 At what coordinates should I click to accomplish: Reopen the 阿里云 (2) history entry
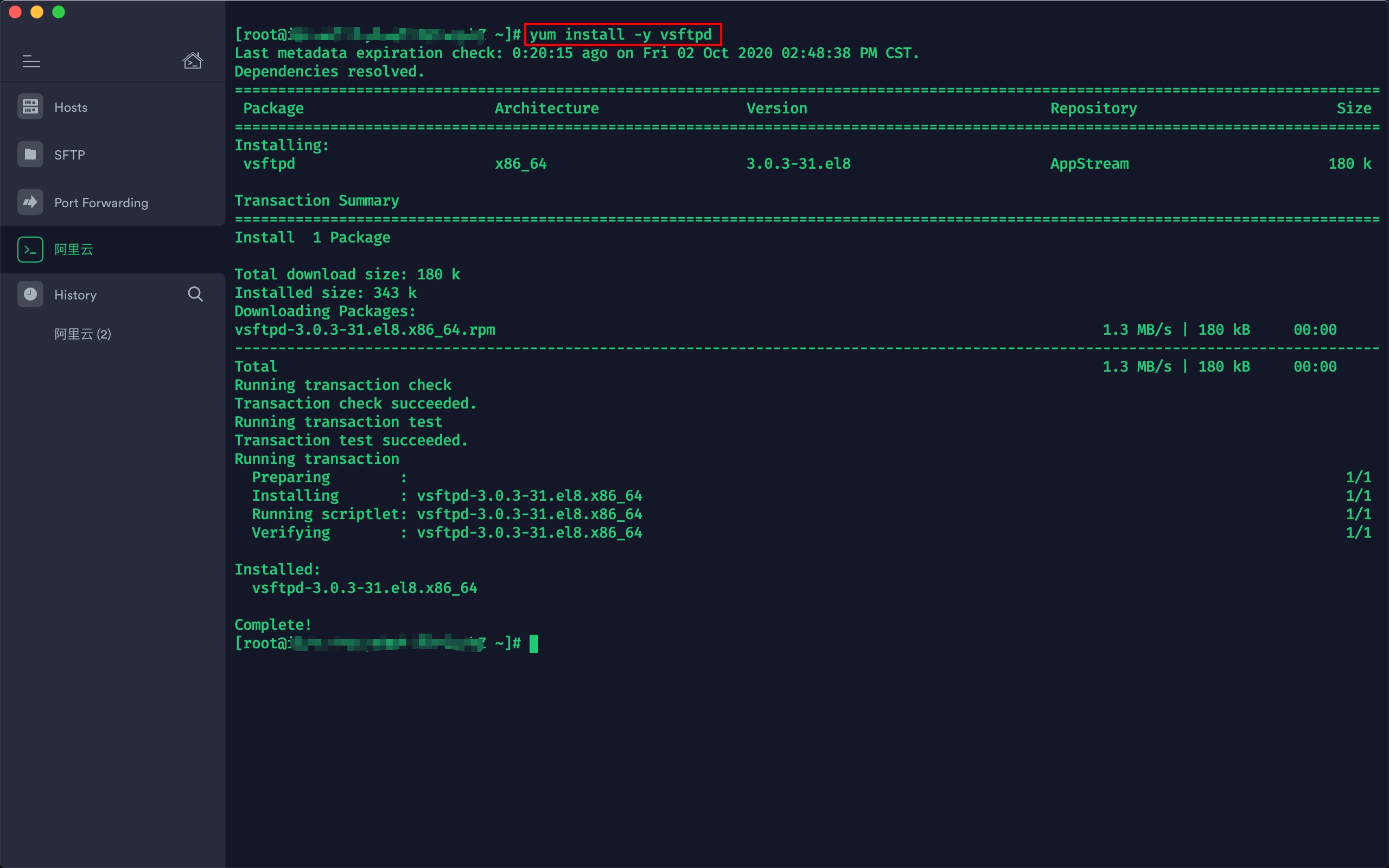coord(82,334)
